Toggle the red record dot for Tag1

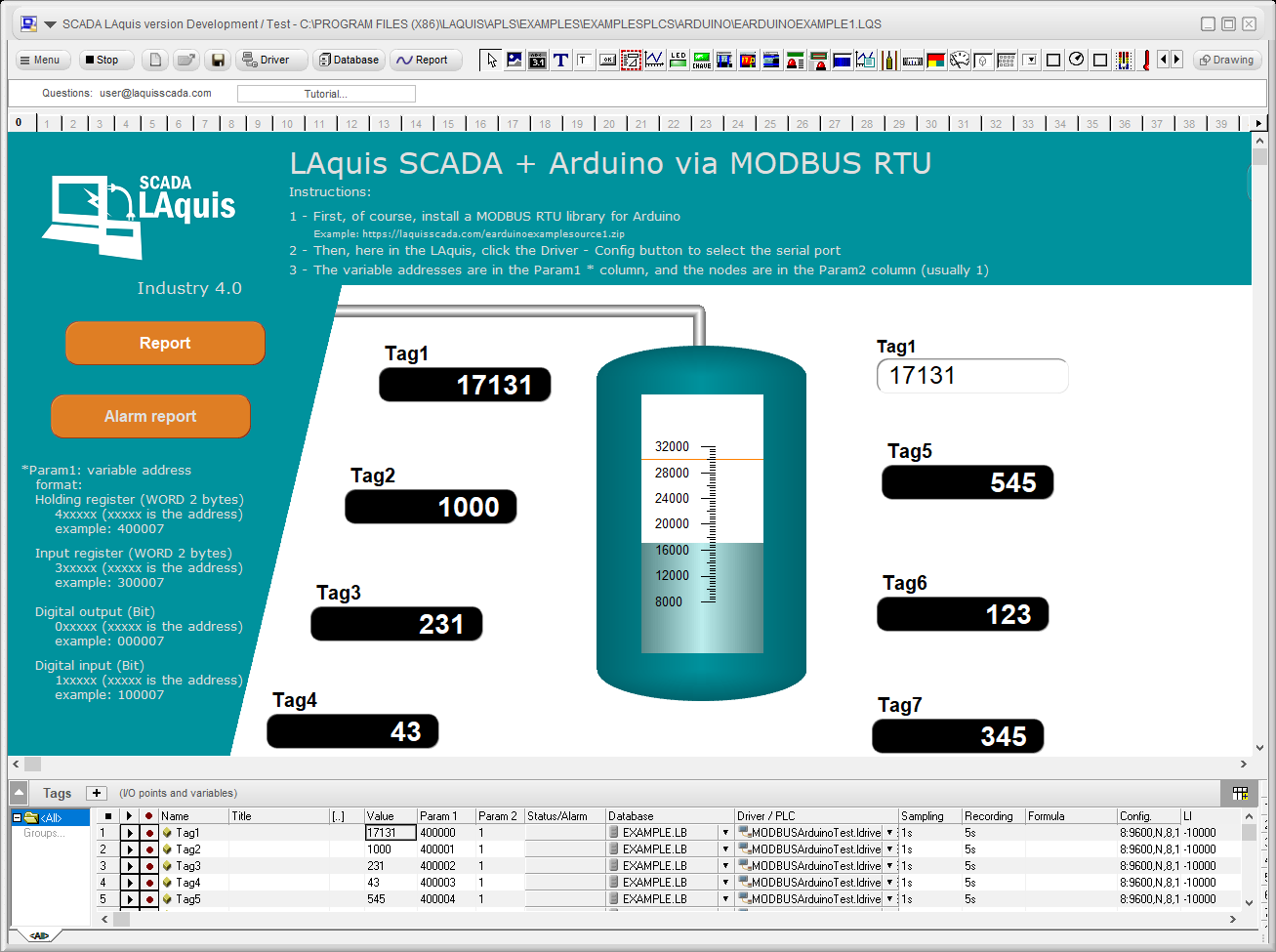(149, 833)
